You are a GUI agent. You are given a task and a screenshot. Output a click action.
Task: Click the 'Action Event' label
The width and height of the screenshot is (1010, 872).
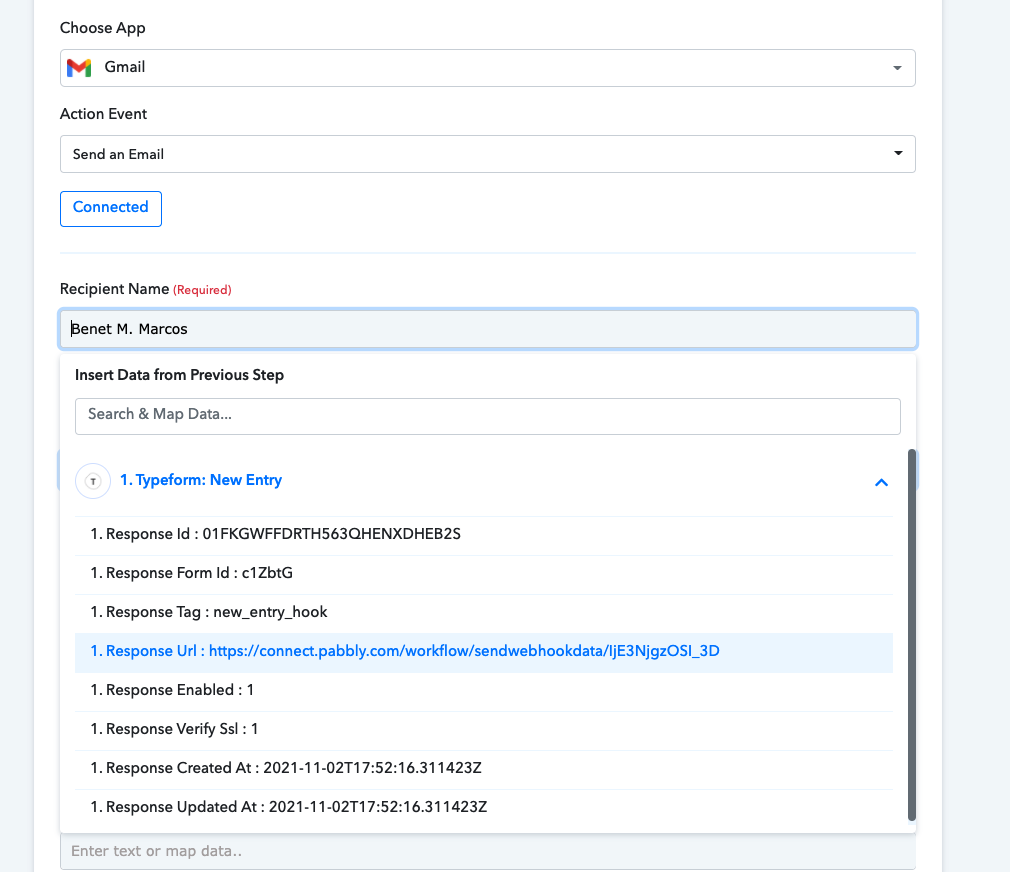tap(103, 114)
